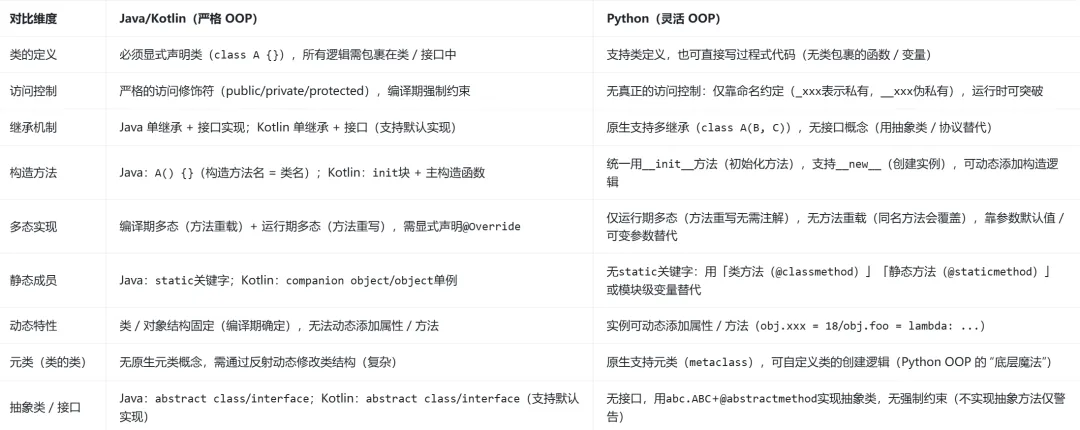The image size is (1080, 430).
Task: Click the Java/Kotlin（严格 OOP）column header
Action: [186, 19]
